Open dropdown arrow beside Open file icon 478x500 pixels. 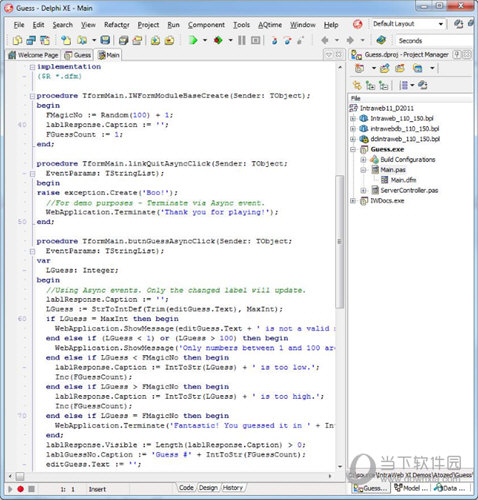click(x=94, y=40)
